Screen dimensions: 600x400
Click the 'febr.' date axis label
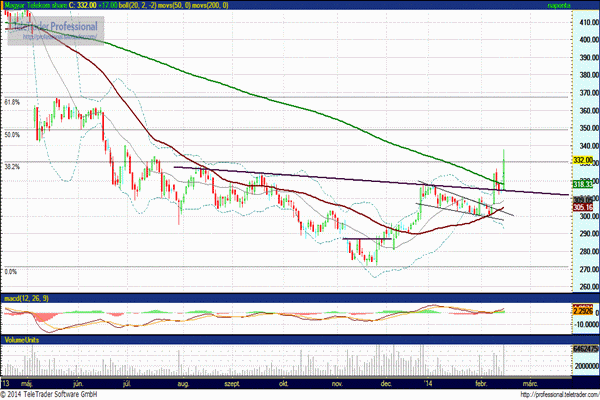481,384
